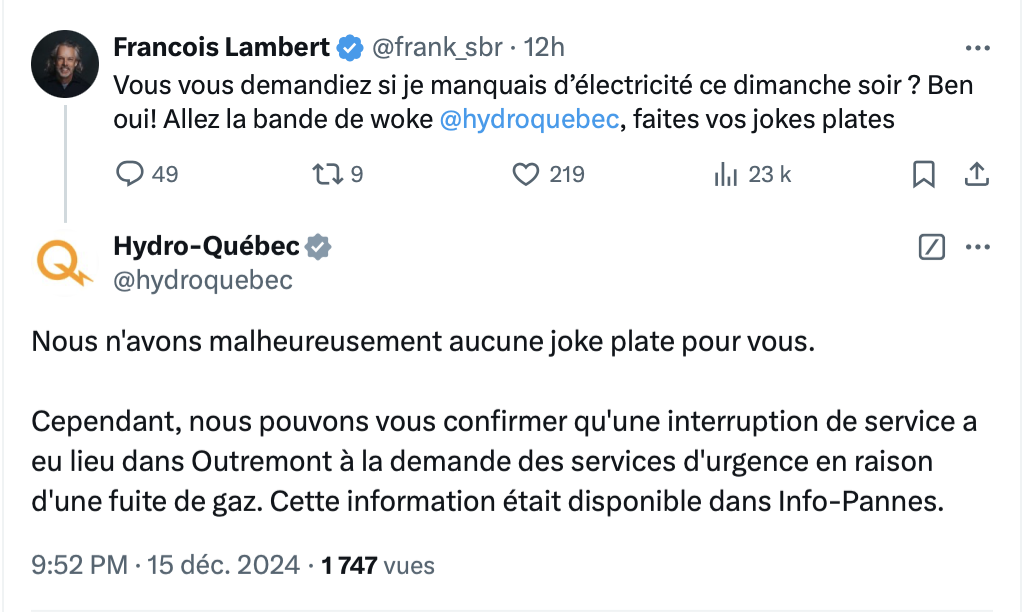Screen dimensions: 1032x612
Task: Open more options on Francois Lambert's tweet
Action: pyautogui.click(x=977, y=48)
